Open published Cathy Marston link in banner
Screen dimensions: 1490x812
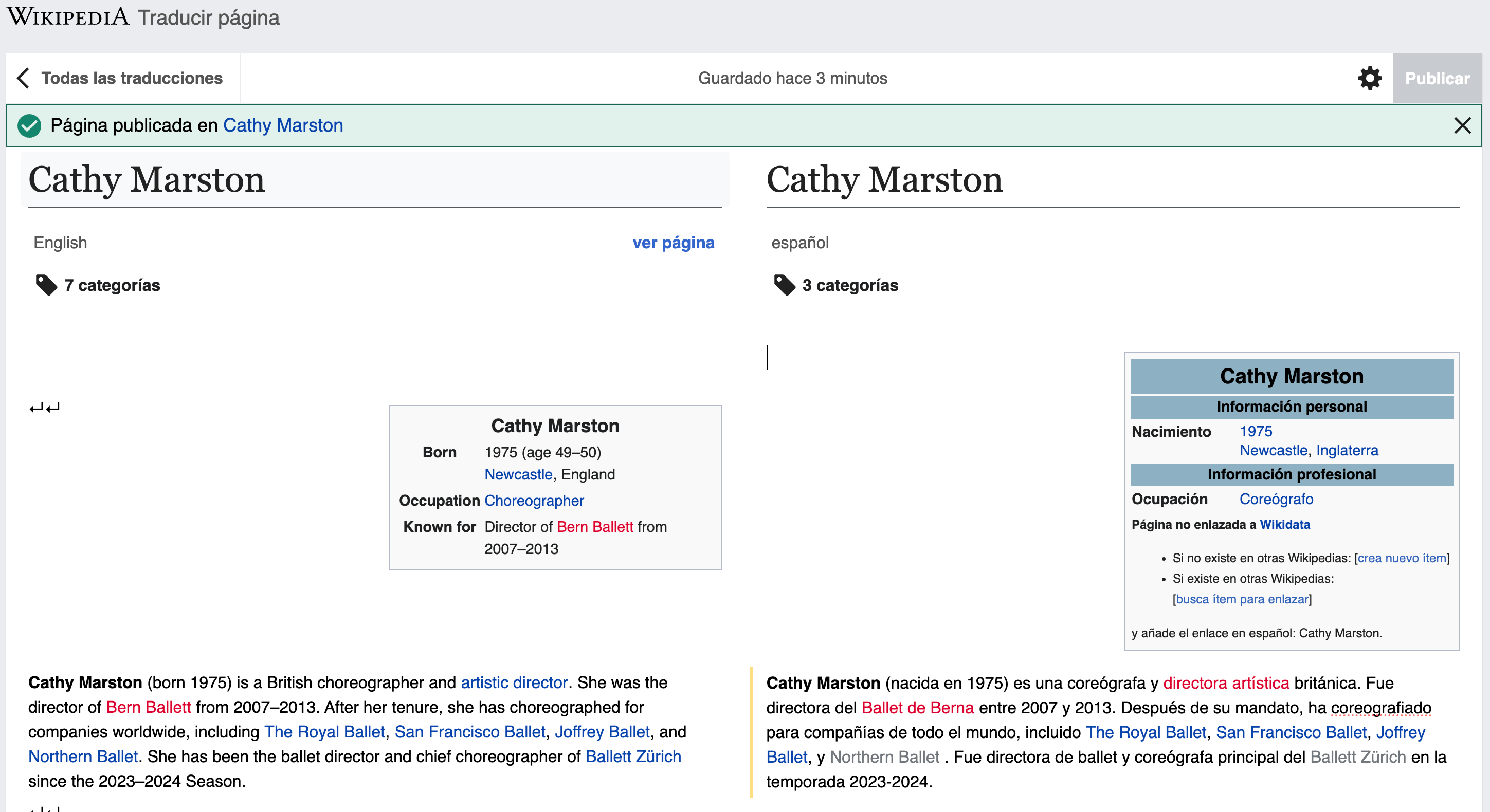coord(283,125)
